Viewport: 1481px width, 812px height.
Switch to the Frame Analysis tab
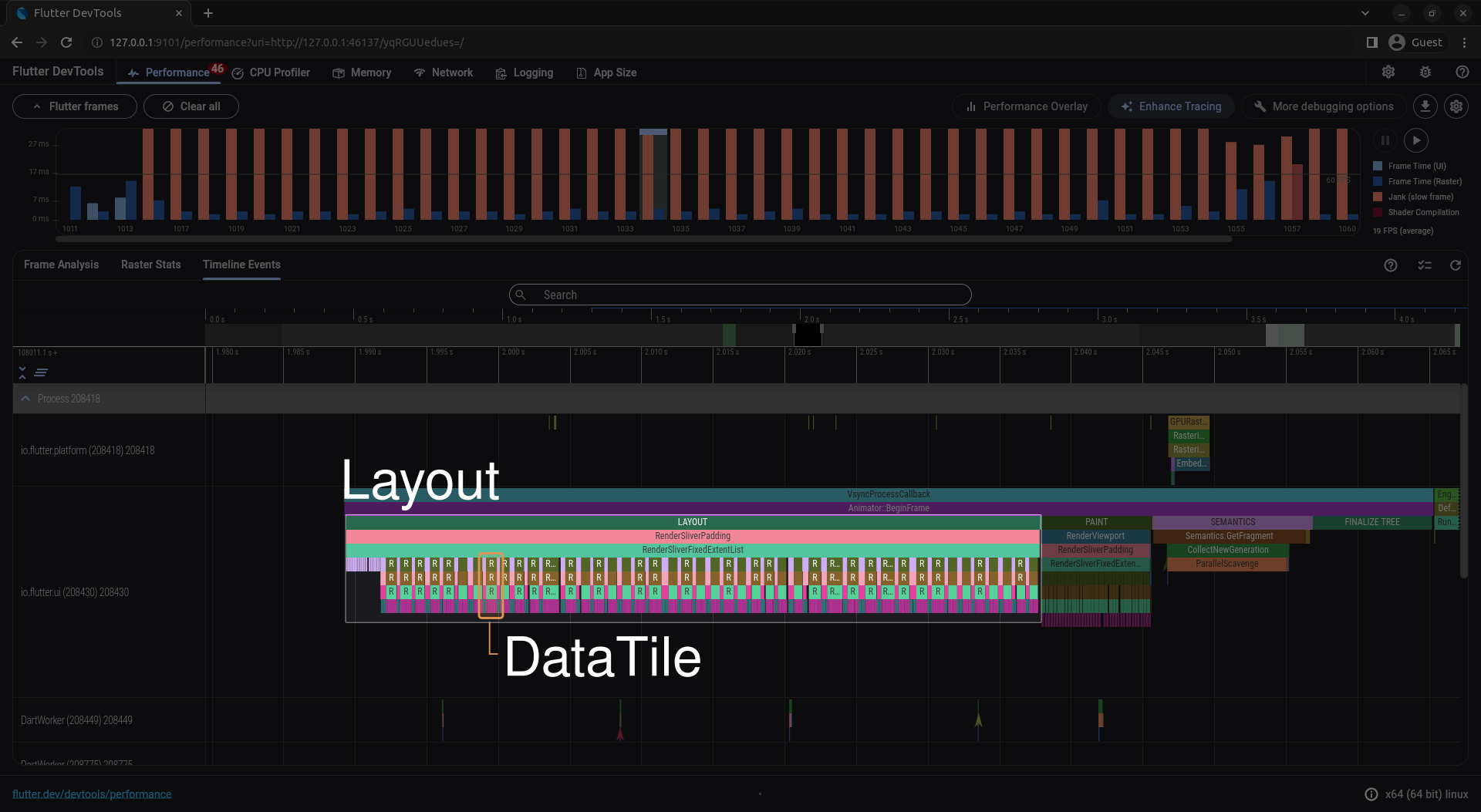(x=61, y=264)
